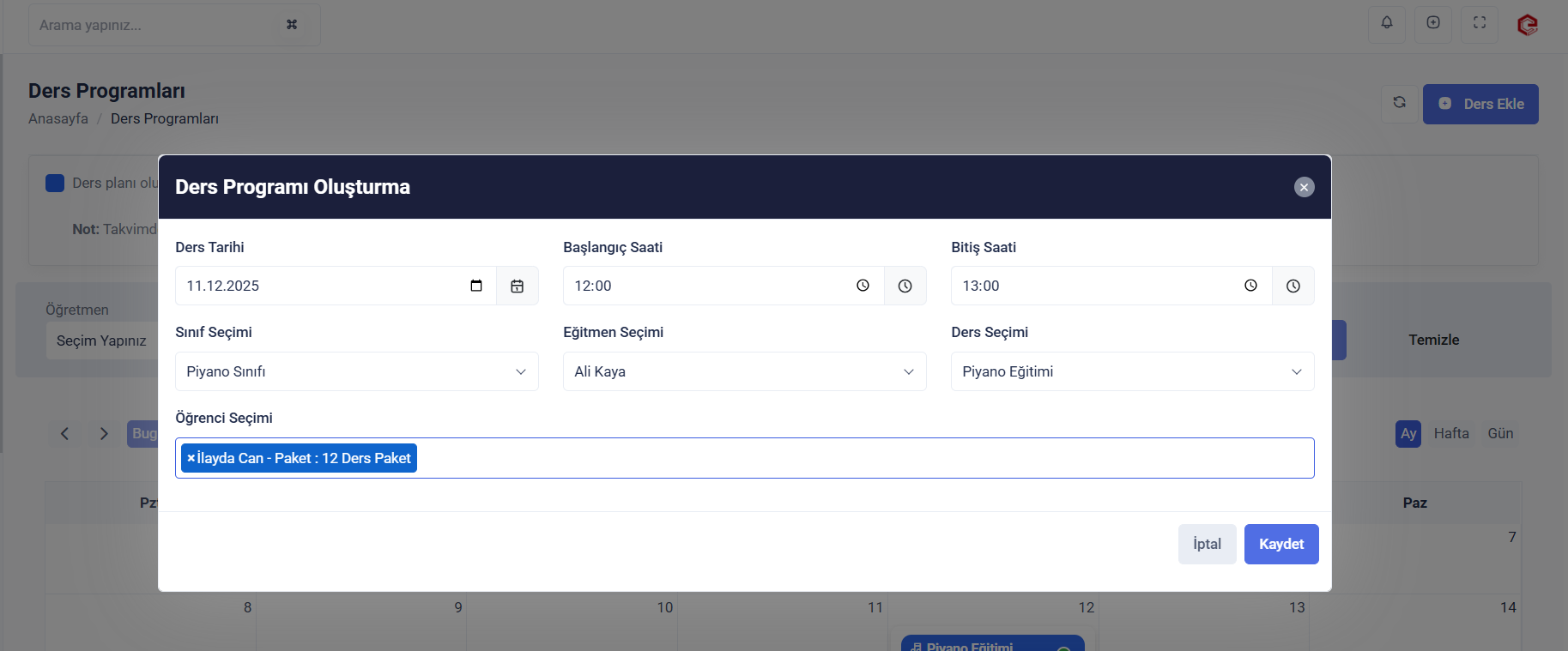
Task: Click the Anasayfa breadcrumb link
Action: pos(58,118)
